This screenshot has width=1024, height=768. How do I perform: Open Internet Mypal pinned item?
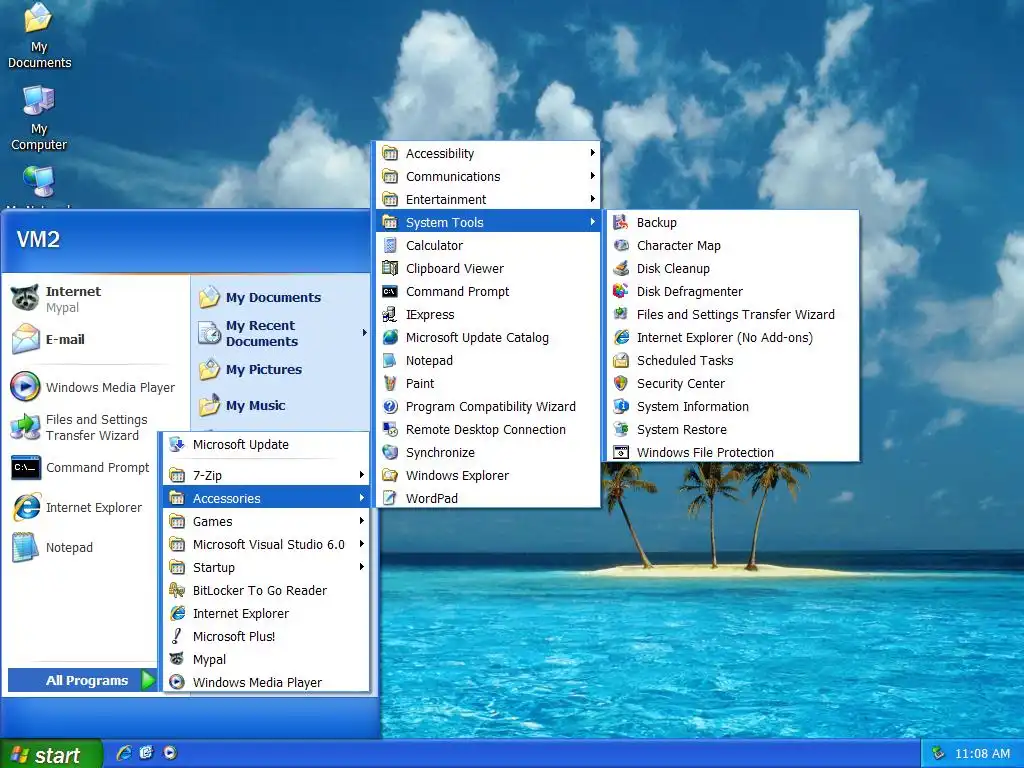pyautogui.click(x=97, y=299)
